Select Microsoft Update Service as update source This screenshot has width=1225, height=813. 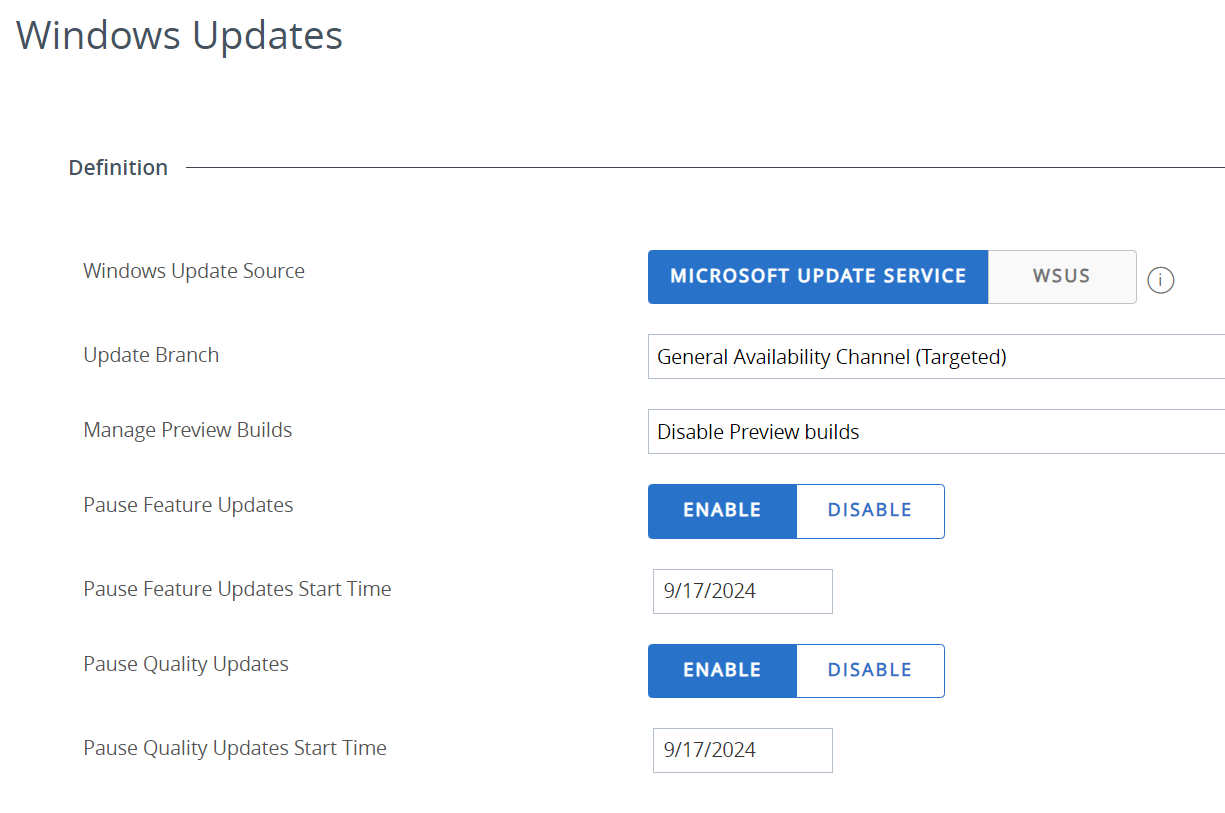[x=818, y=277]
